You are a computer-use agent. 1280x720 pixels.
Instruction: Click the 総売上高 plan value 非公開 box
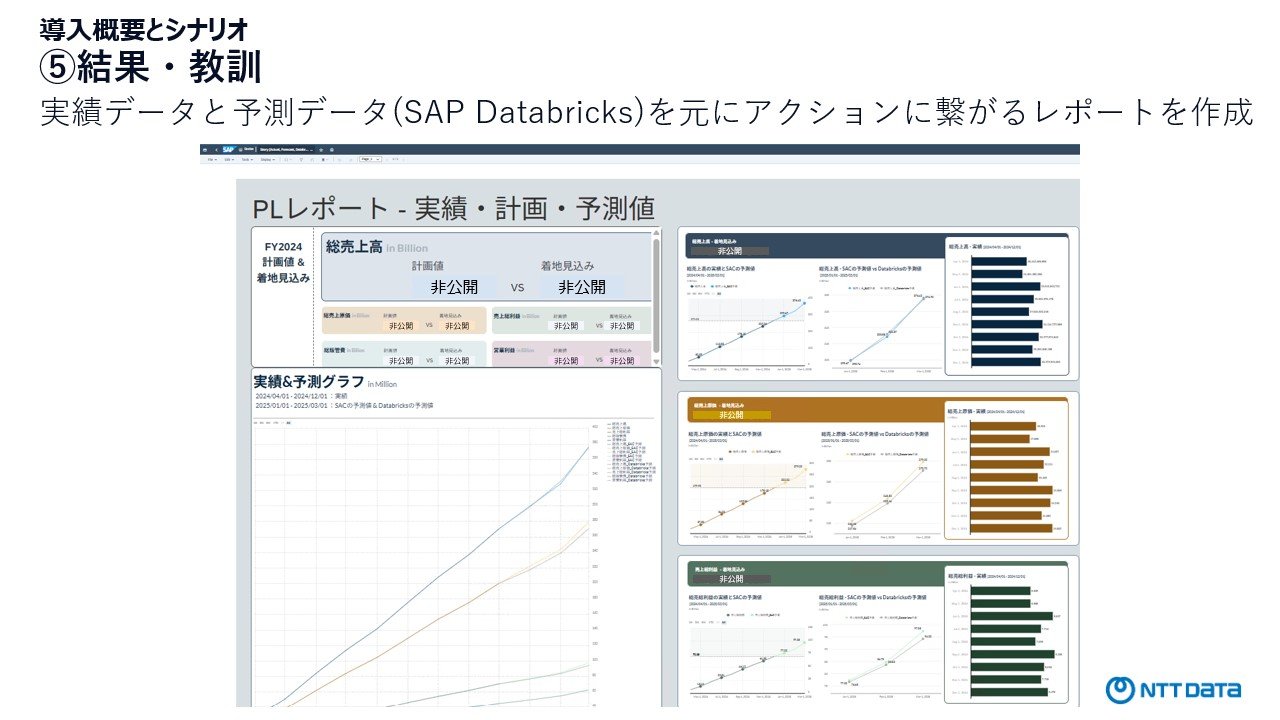pyautogui.click(x=454, y=287)
